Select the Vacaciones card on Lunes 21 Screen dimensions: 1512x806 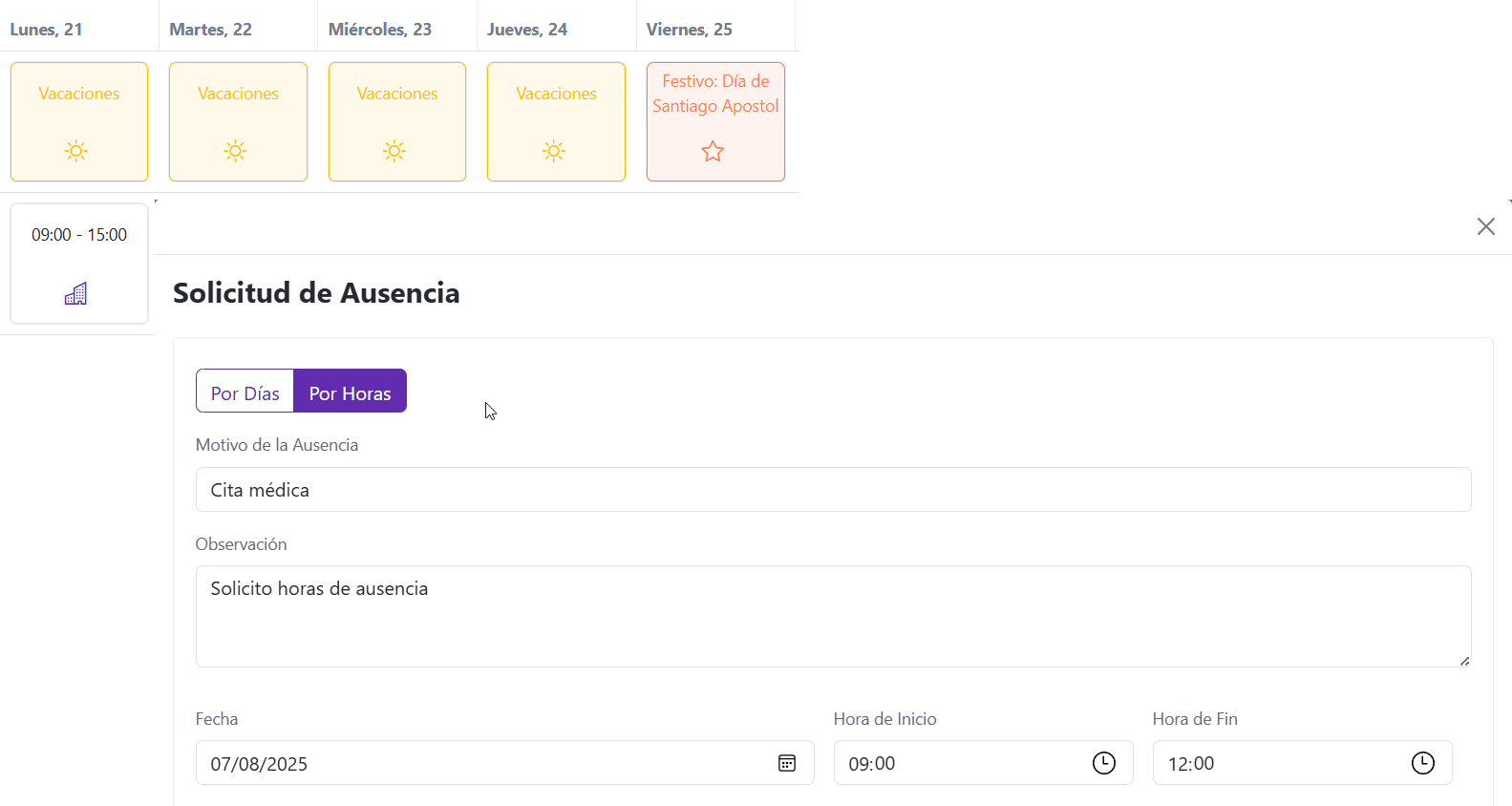(x=79, y=121)
